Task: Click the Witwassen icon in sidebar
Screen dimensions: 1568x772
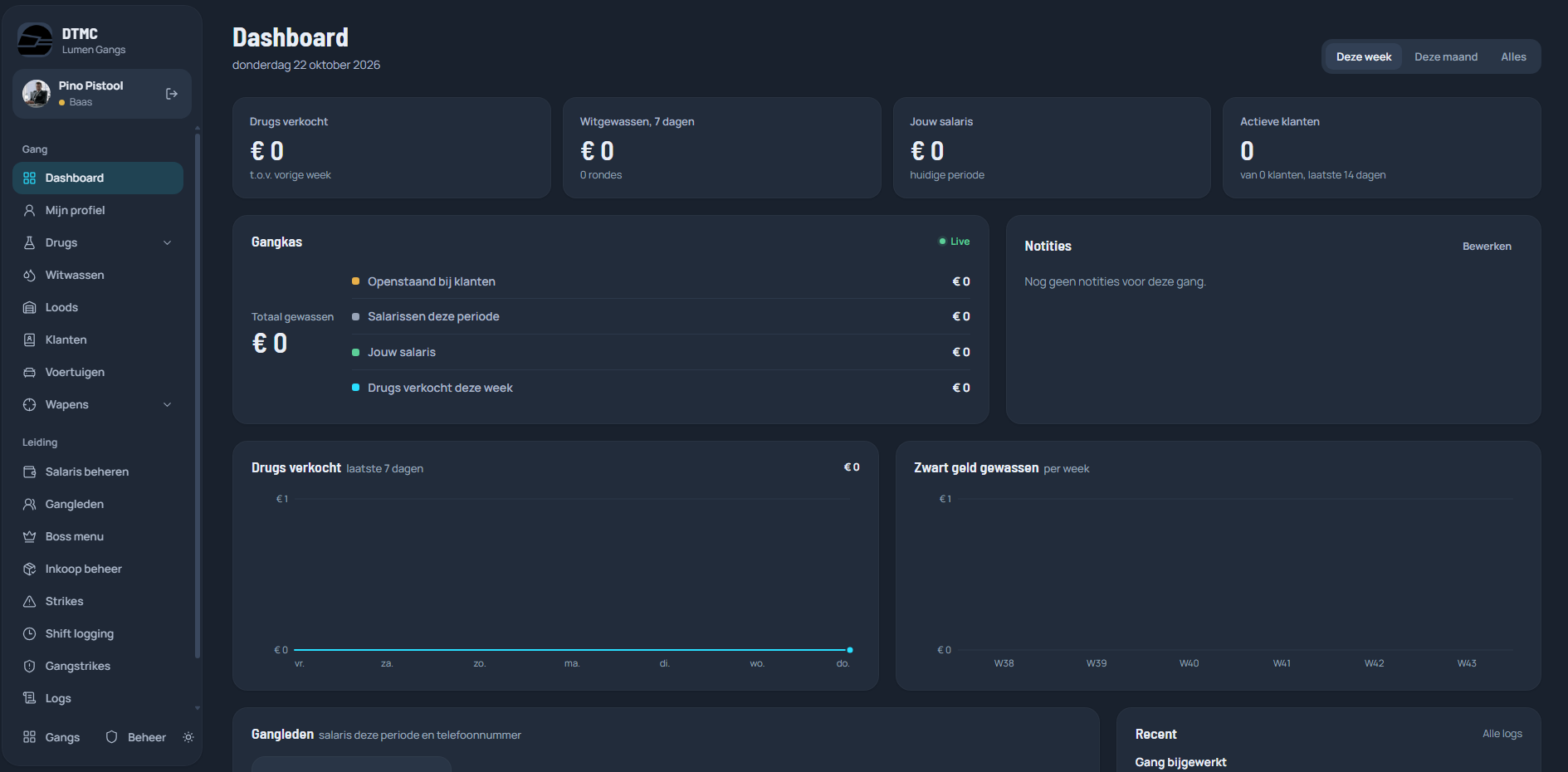Action: (29, 275)
